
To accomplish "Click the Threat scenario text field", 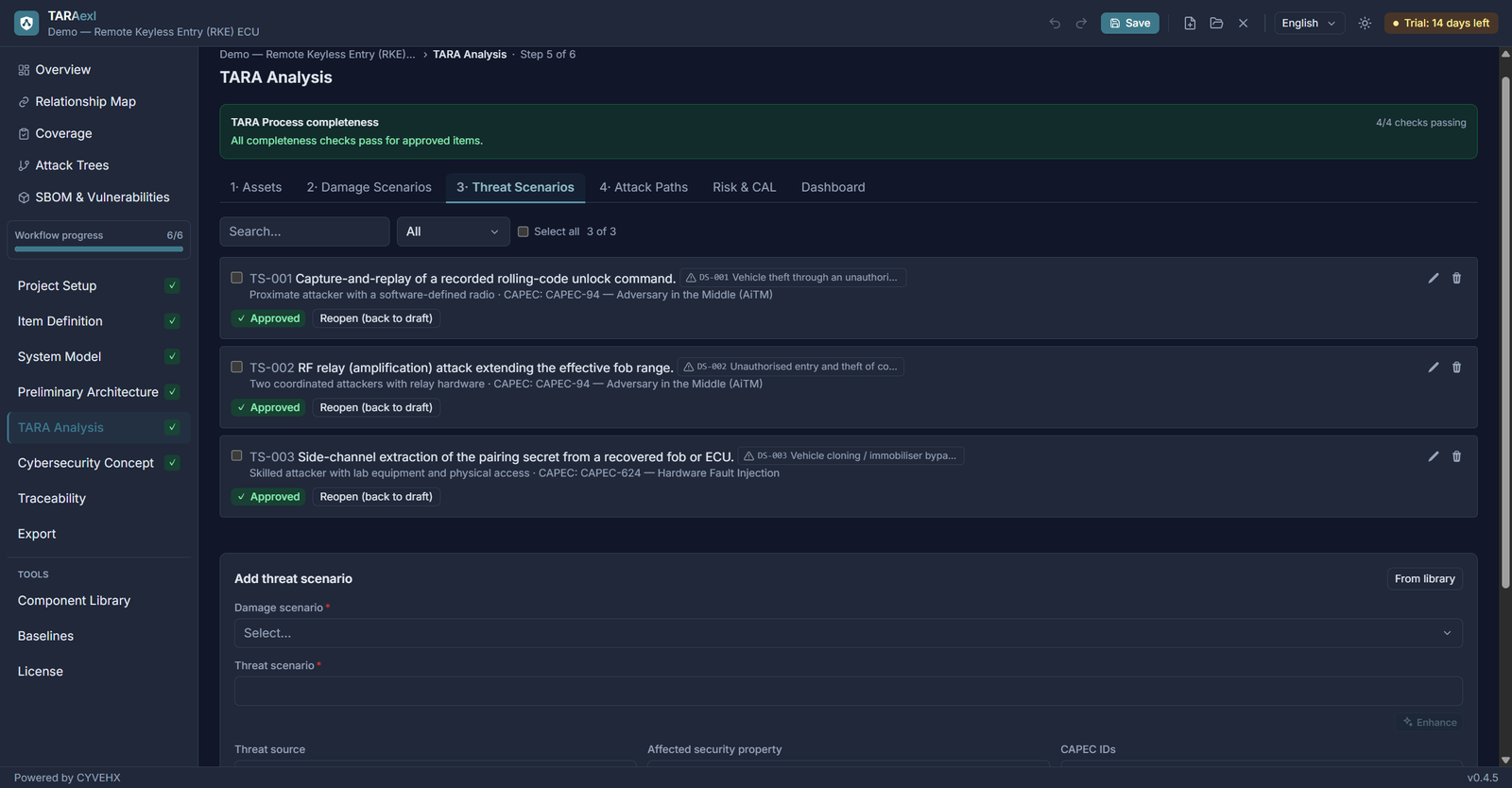I will (x=849, y=691).
